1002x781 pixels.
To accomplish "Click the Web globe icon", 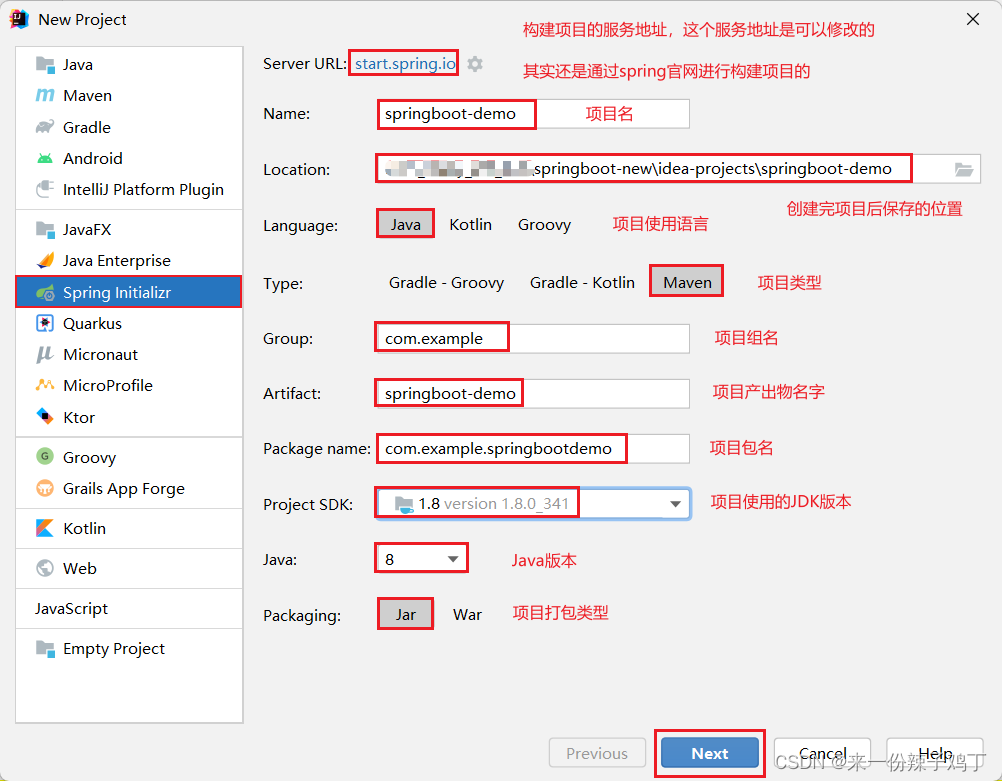I will (x=45, y=568).
